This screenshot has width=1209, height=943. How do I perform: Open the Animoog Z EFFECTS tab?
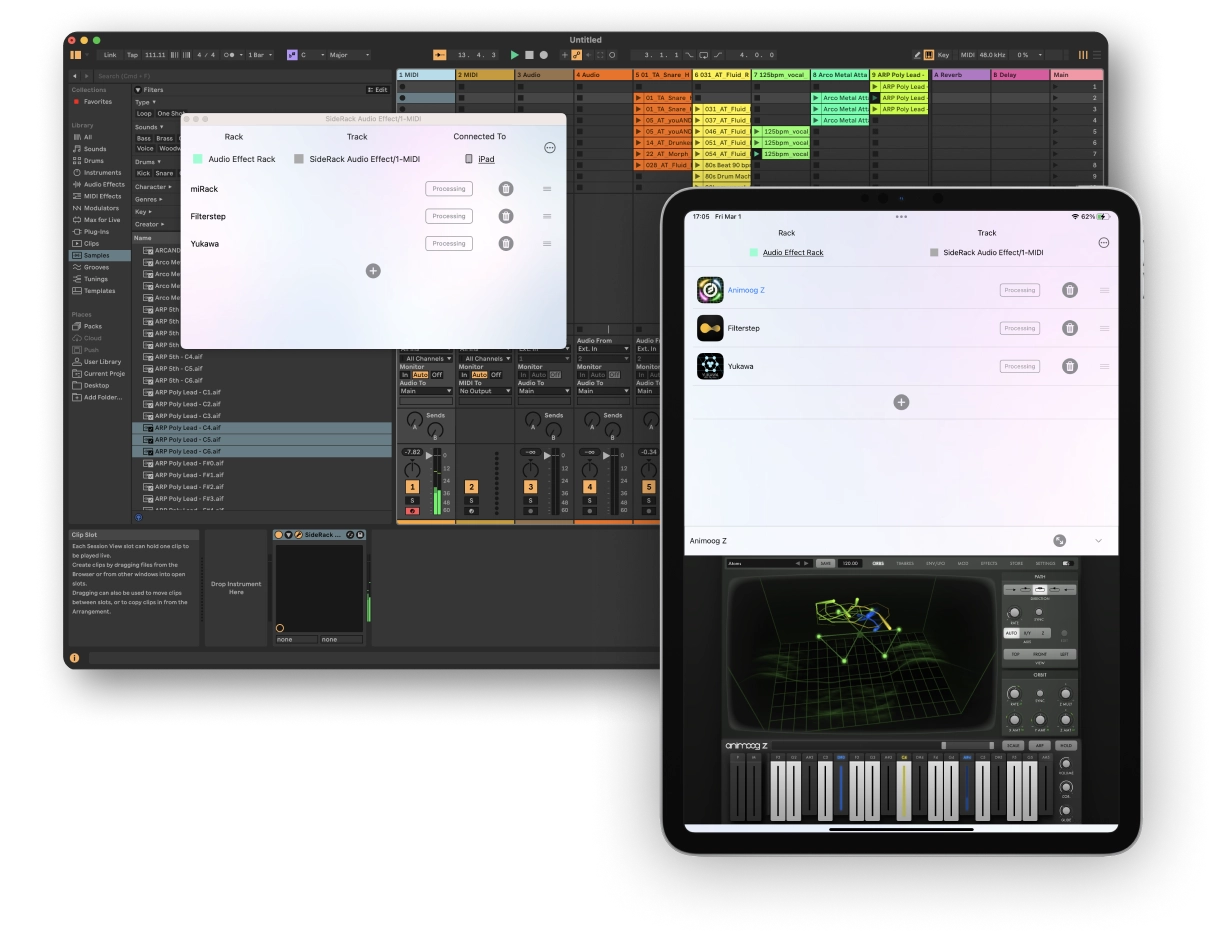pos(989,563)
